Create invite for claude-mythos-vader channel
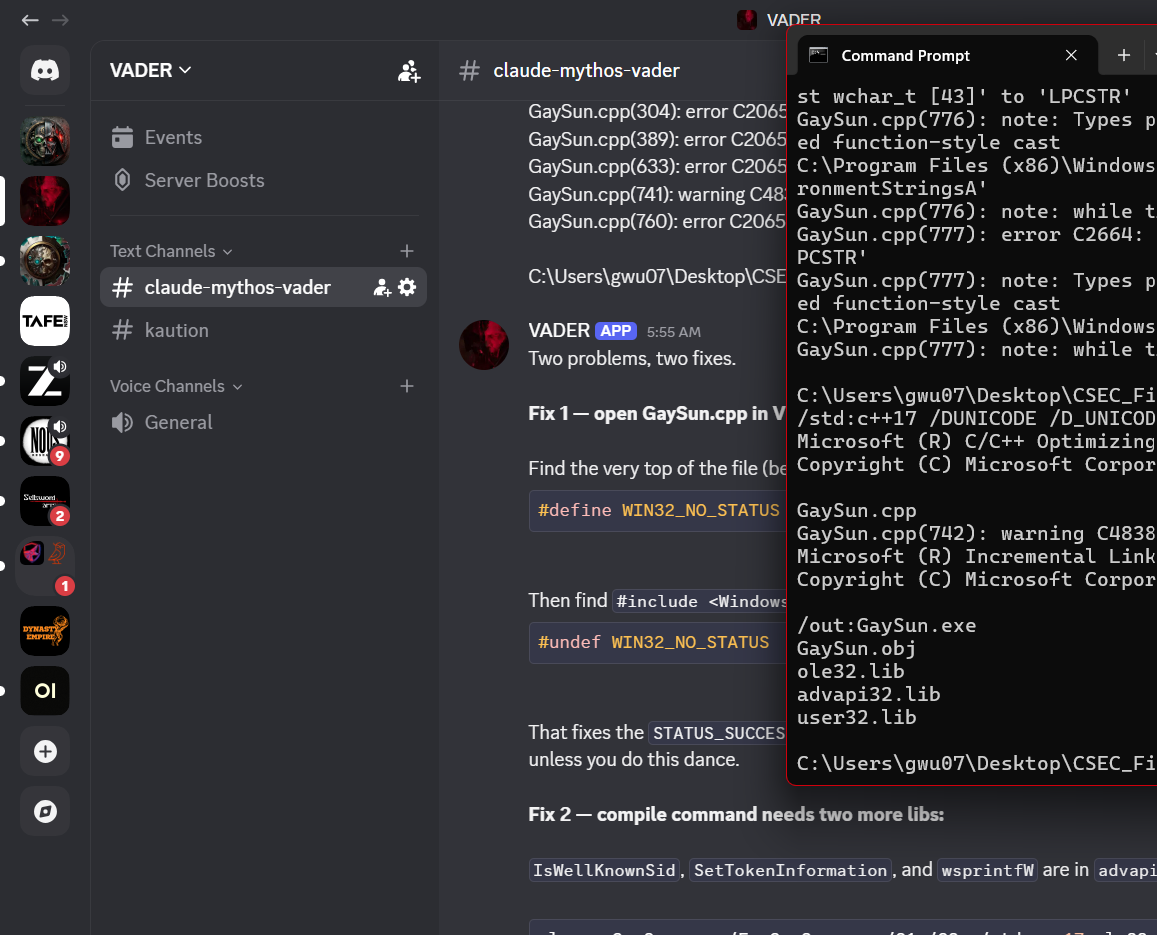The image size is (1157, 935). [382, 287]
